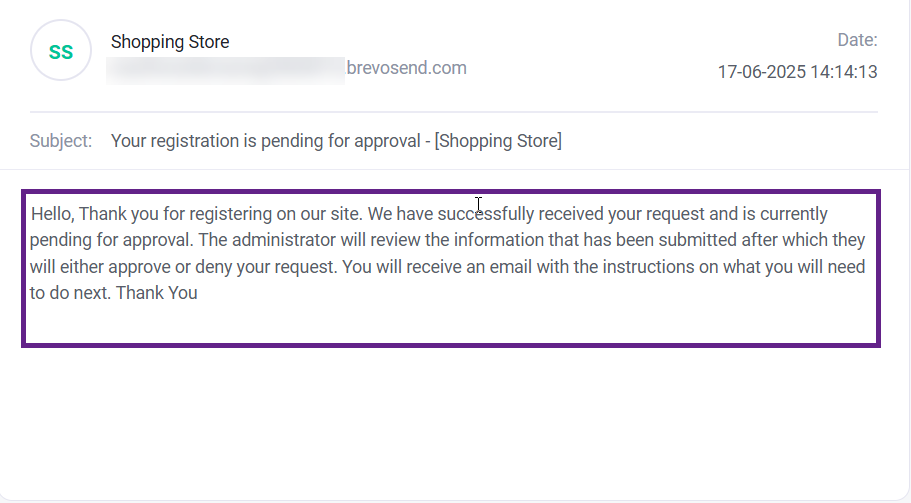Click [Shopping Store] in the subject

click(x=498, y=141)
